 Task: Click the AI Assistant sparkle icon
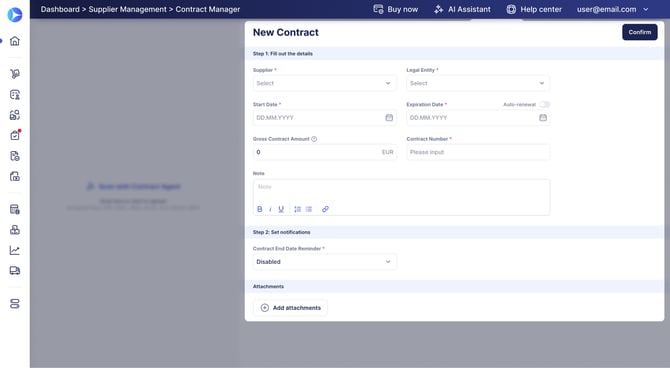(438, 9)
